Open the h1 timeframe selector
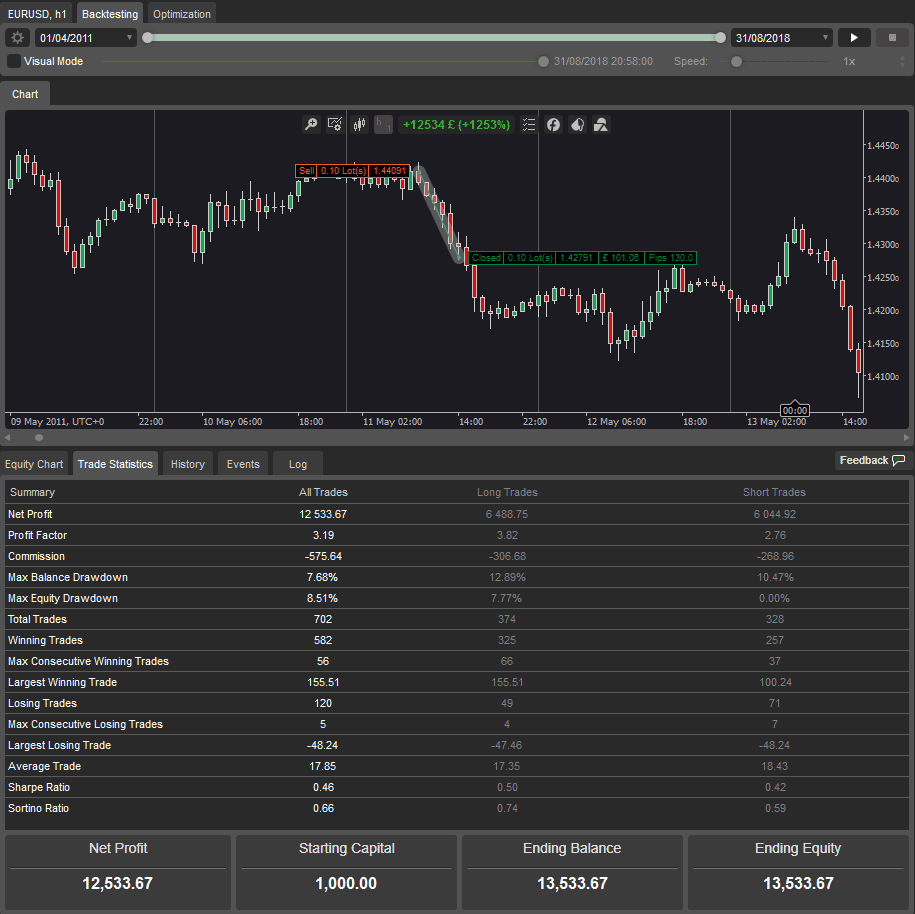Image resolution: width=915 pixels, height=914 pixels. pos(383,124)
